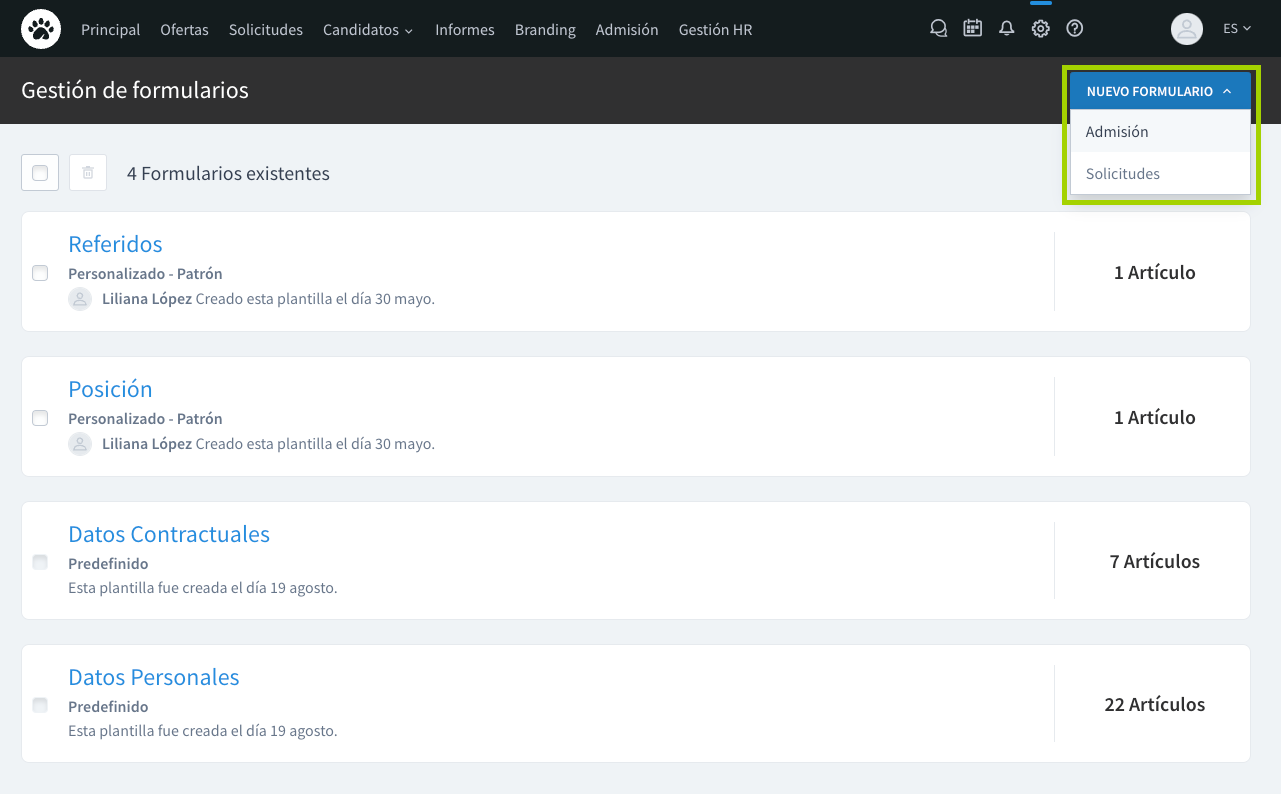Open the ES language selector
This screenshot has width=1281, height=794.
click(1237, 29)
